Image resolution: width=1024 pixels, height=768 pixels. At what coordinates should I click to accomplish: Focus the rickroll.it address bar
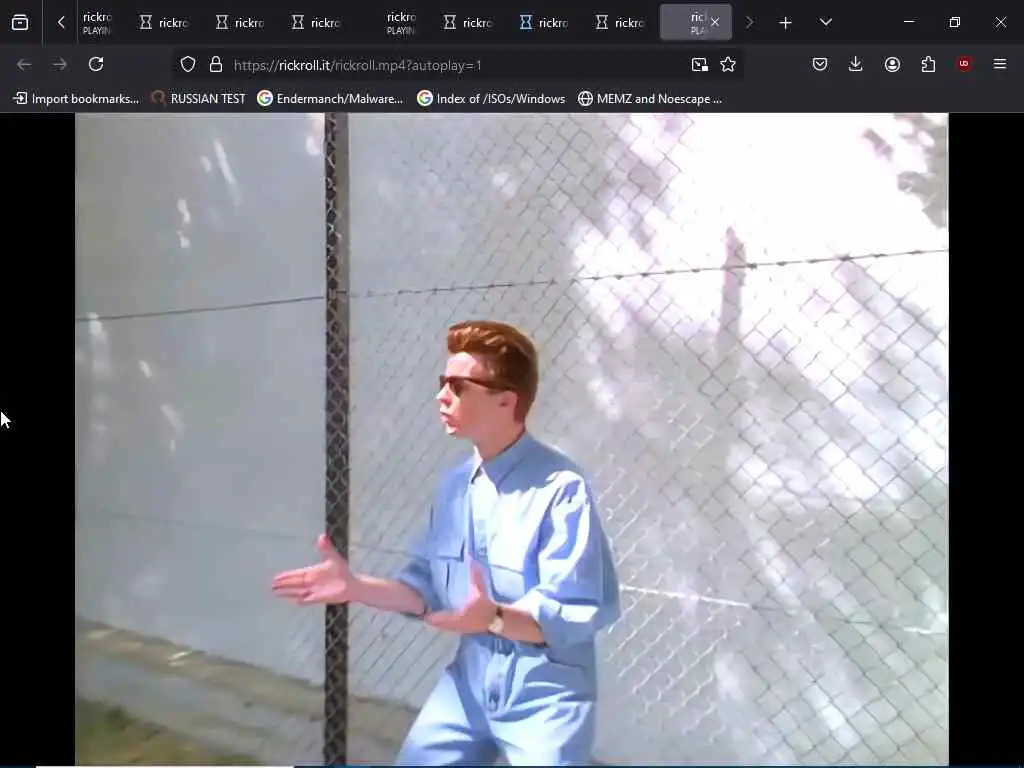point(457,65)
